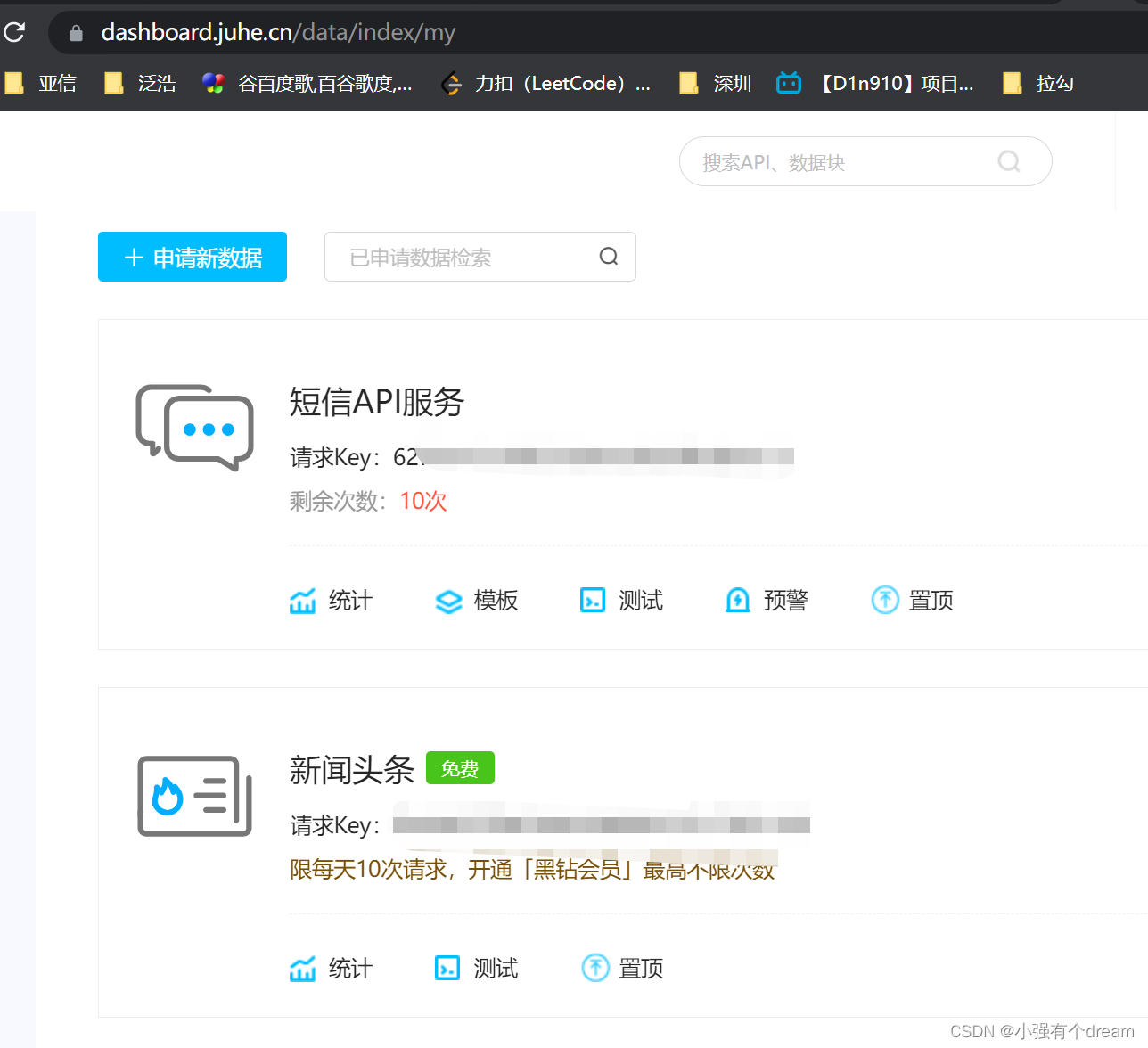
Task: Open 预警 for 短信API服务
Action: tap(767, 601)
